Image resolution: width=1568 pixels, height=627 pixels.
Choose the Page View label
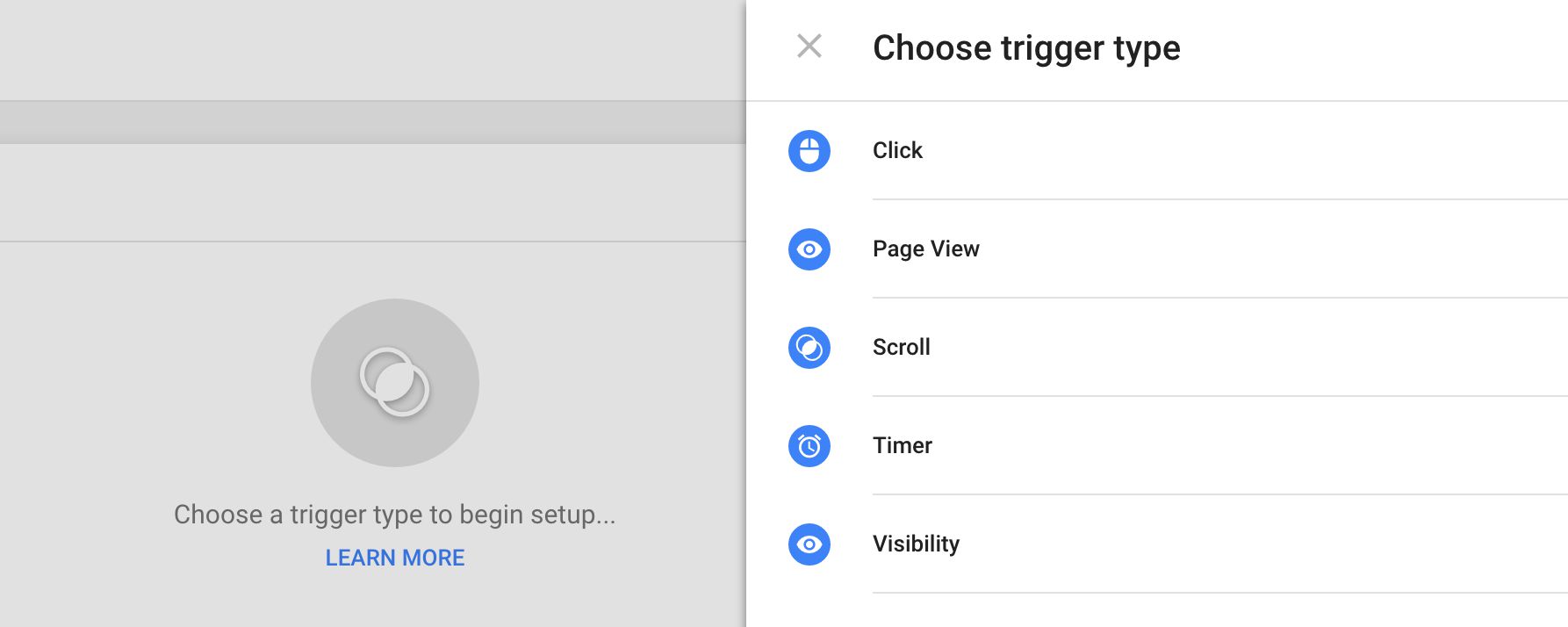point(925,249)
